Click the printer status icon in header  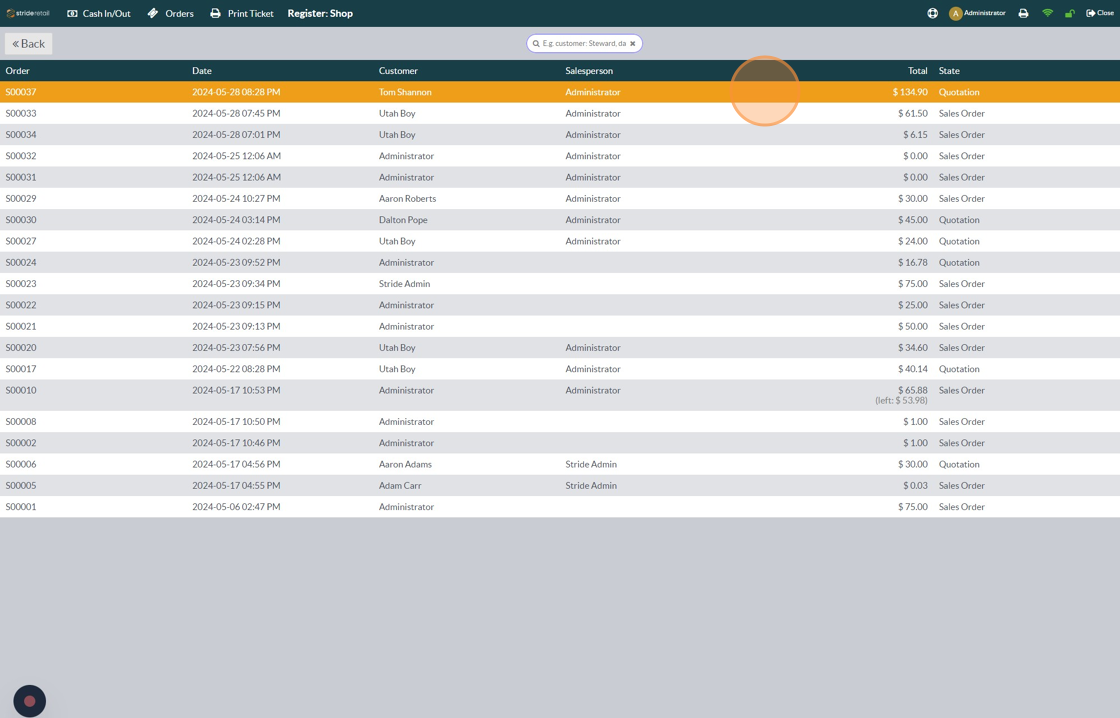[x=1023, y=13]
